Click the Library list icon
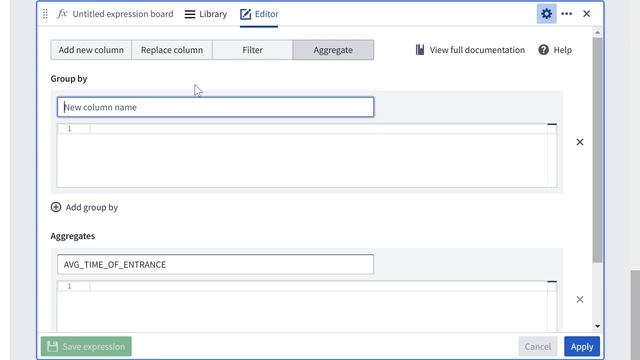 pos(190,14)
